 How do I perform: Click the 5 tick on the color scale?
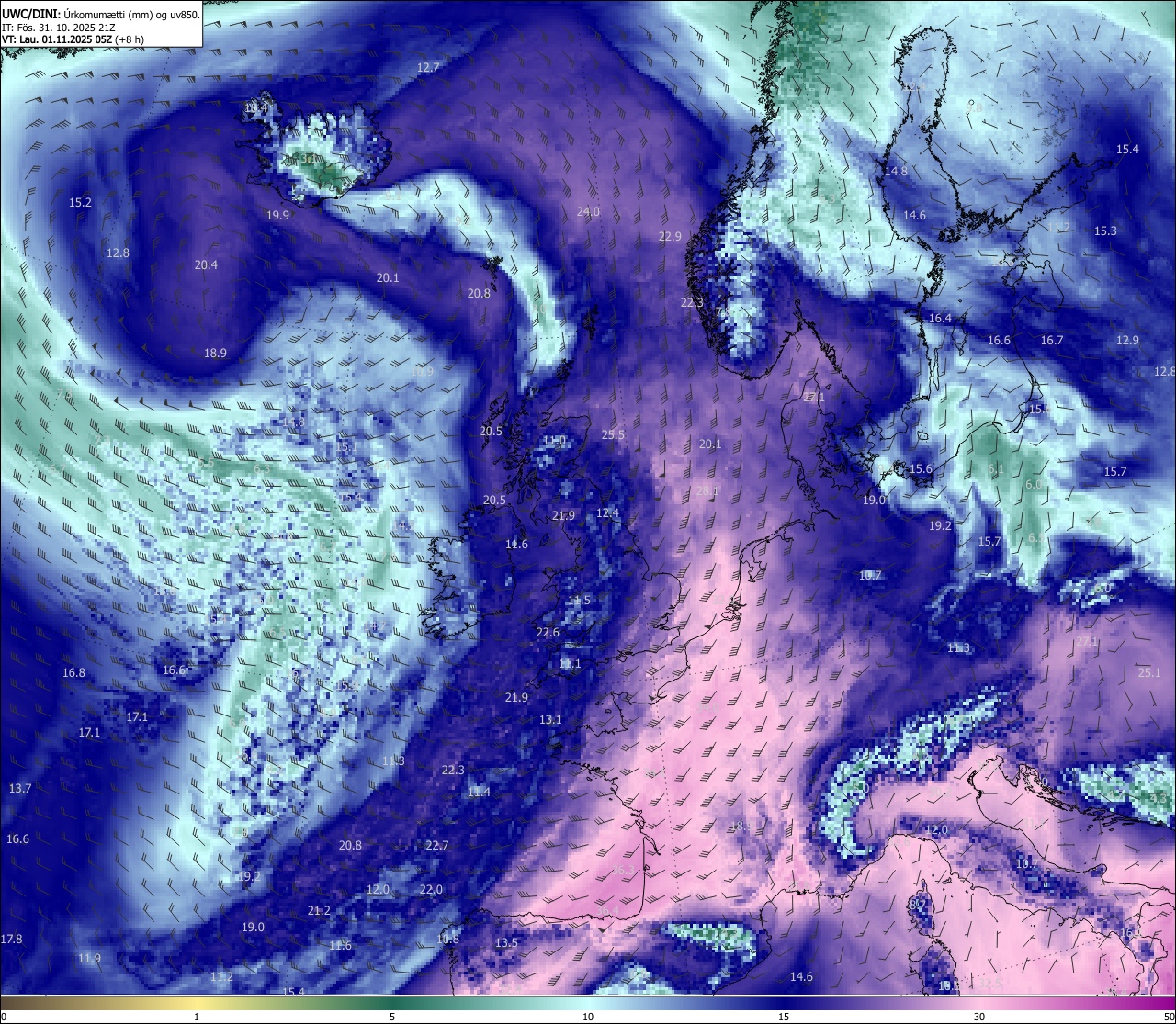(x=392, y=1017)
